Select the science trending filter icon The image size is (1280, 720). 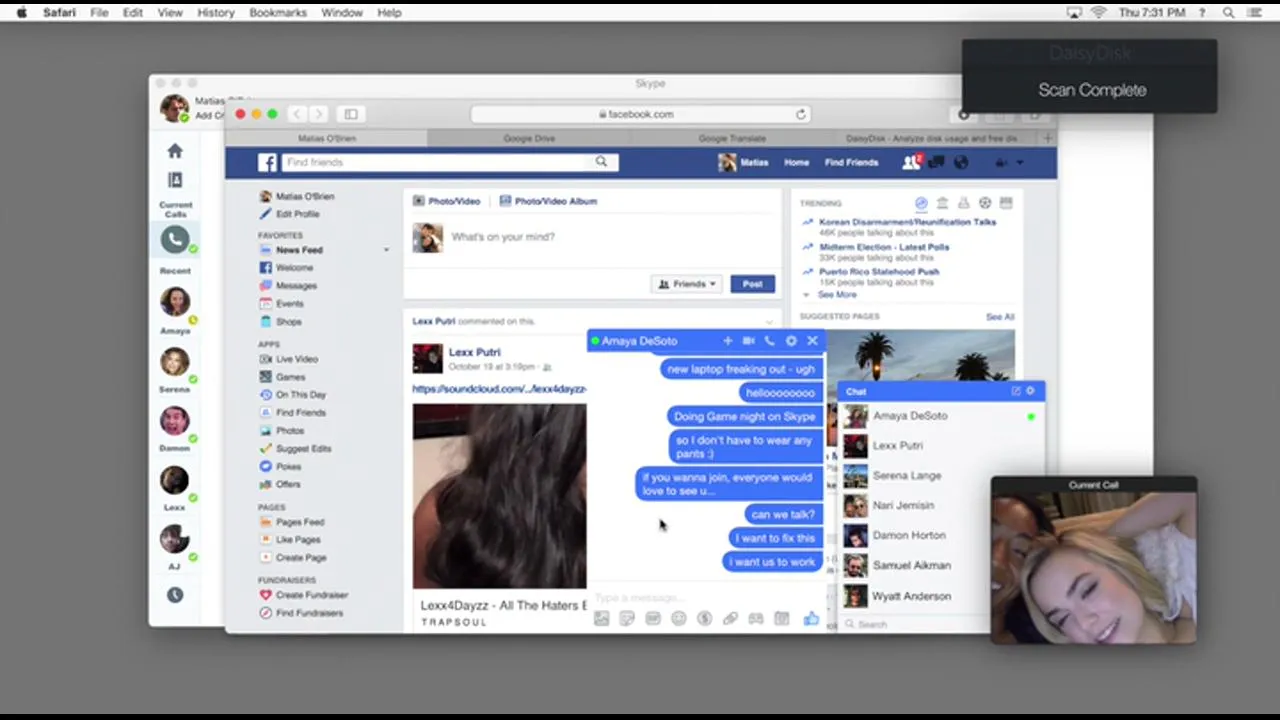tap(963, 203)
